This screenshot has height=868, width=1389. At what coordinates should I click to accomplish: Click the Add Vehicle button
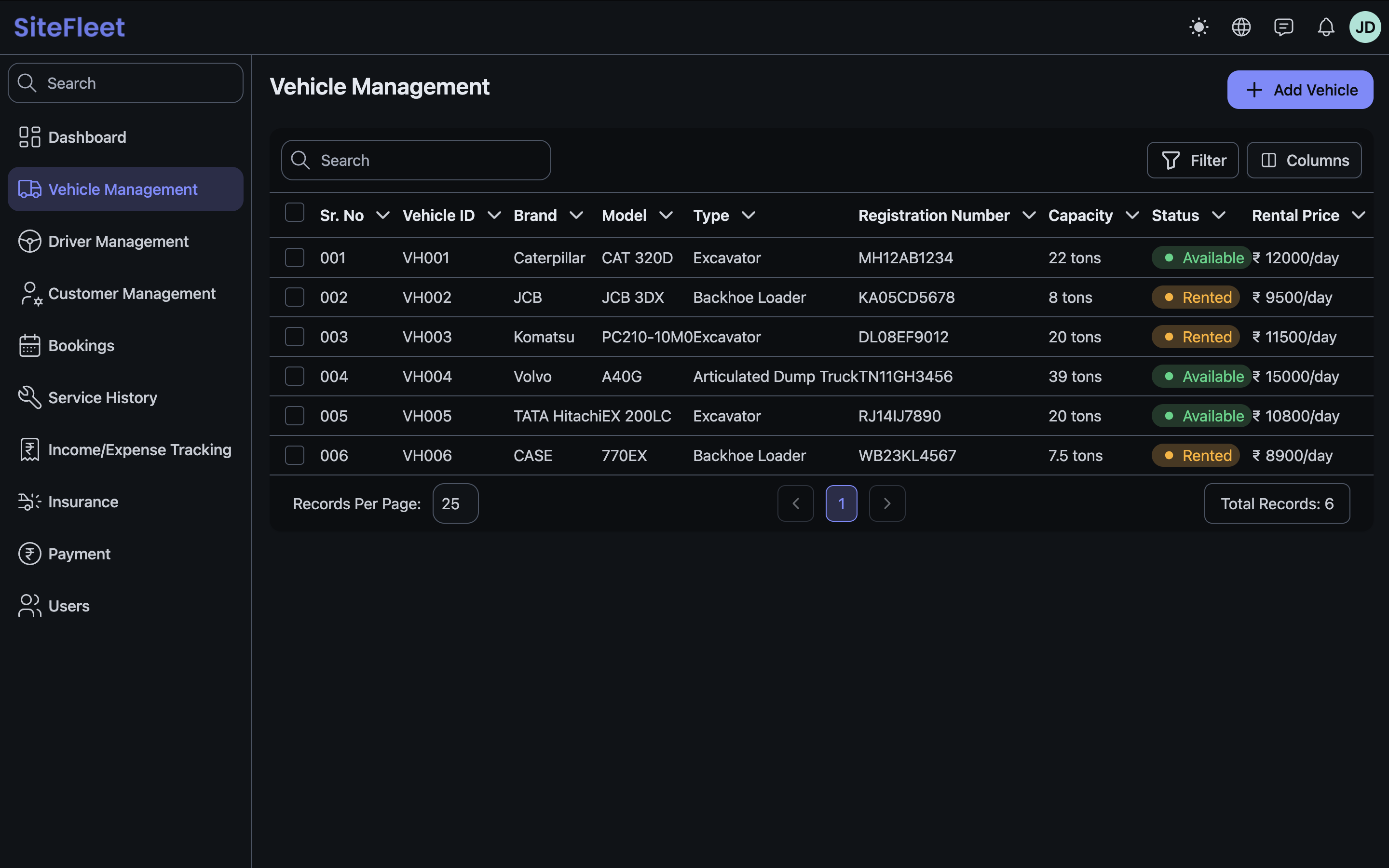[x=1300, y=90]
